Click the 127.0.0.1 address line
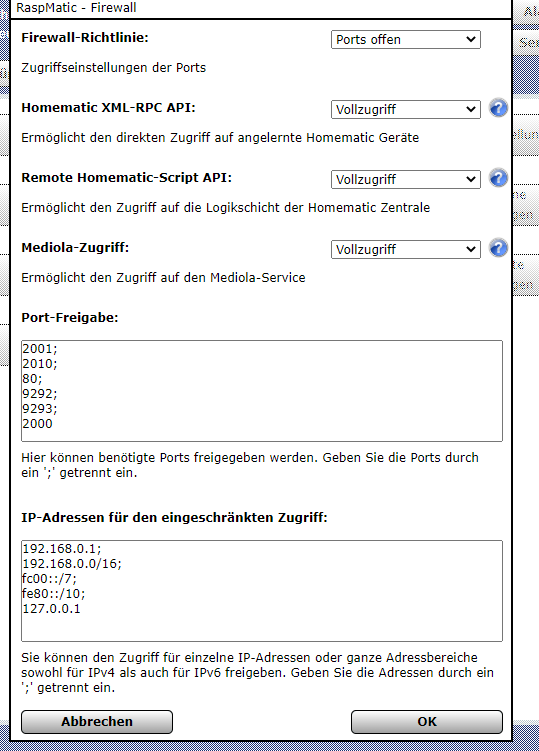 pos(51,609)
